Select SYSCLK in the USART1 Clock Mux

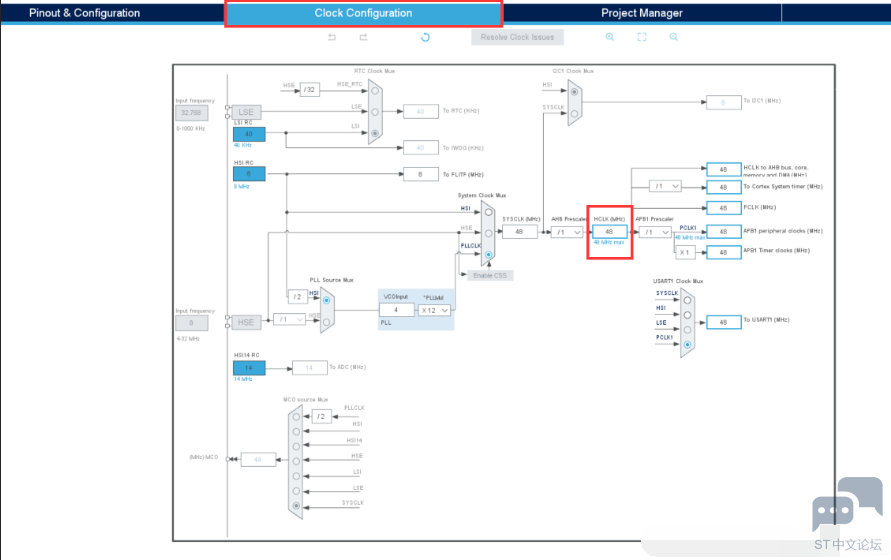pos(688,300)
